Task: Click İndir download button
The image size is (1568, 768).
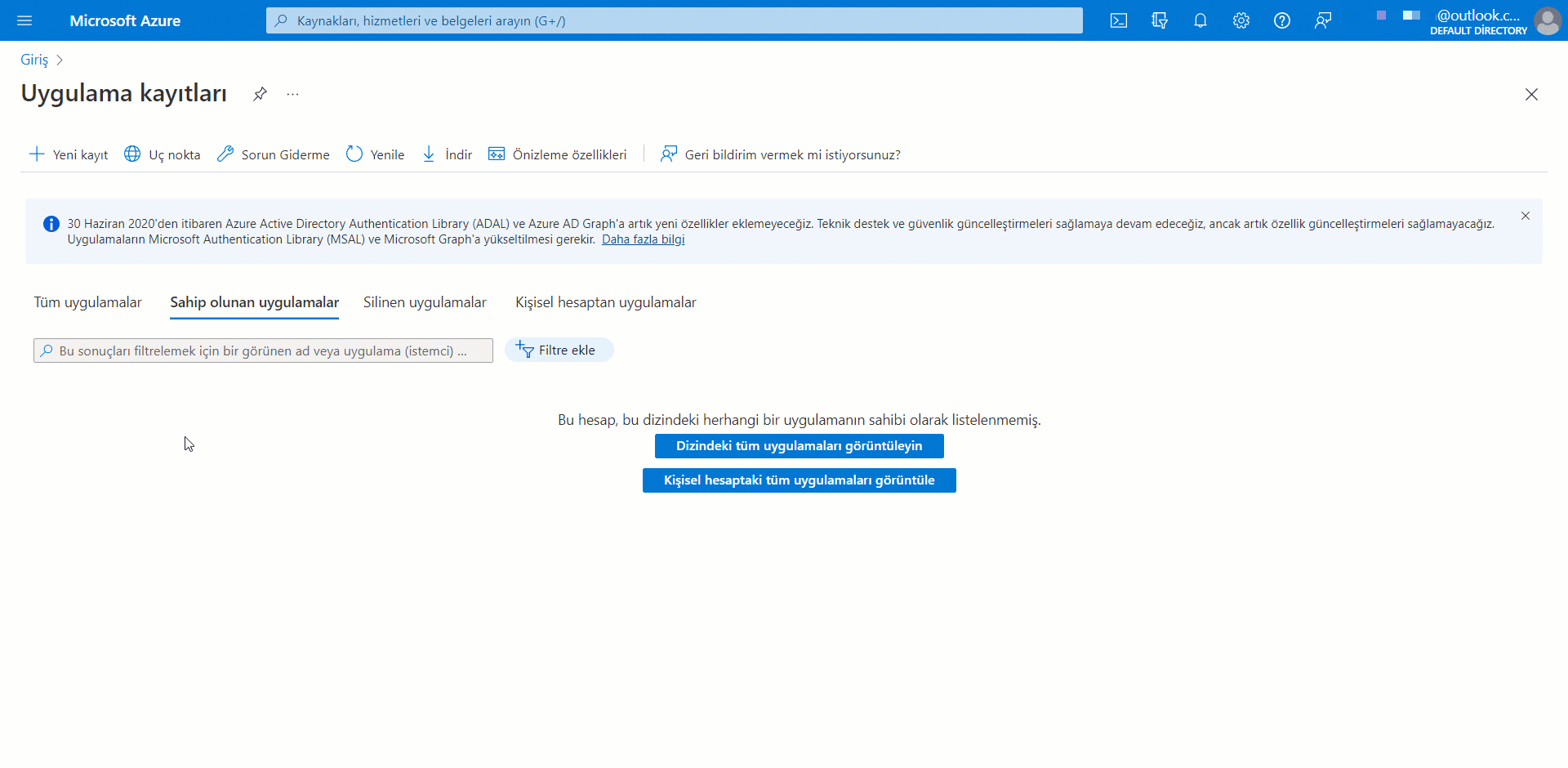Action: 448,154
